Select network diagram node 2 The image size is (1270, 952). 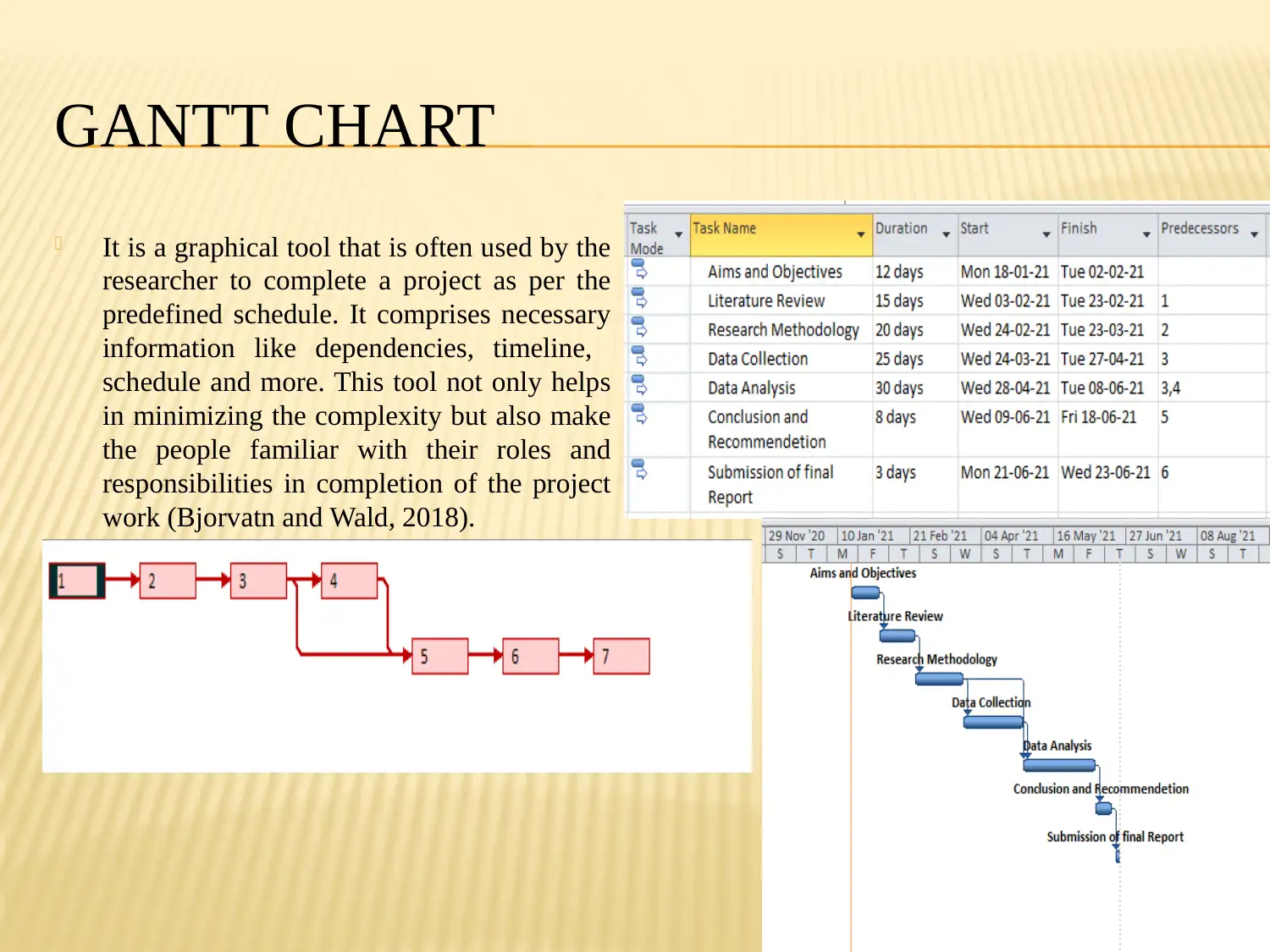tap(168, 581)
